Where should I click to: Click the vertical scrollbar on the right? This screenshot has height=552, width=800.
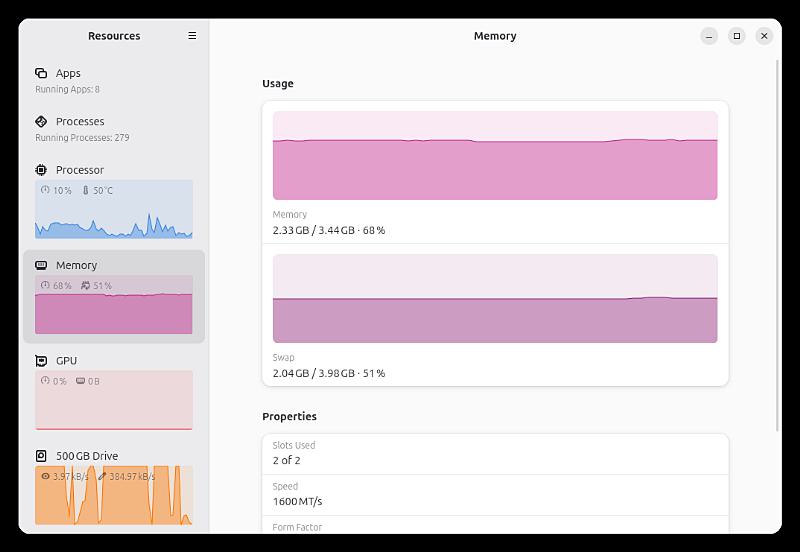pos(777,246)
